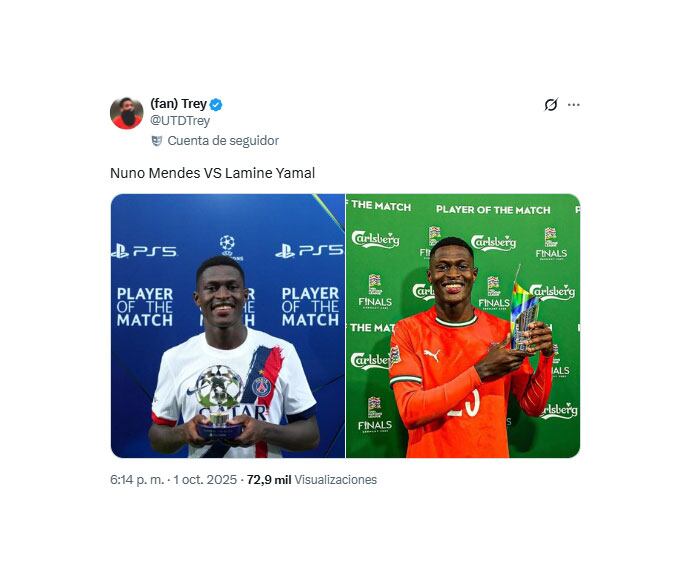Click the PSG crest on the shirt
Image resolution: width=686 pixels, height=574 pixels.
click(262, 387)
